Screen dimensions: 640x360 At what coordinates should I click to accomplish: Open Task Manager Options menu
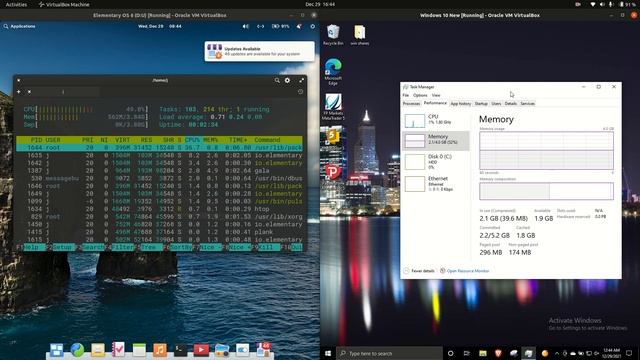[420, 95]
